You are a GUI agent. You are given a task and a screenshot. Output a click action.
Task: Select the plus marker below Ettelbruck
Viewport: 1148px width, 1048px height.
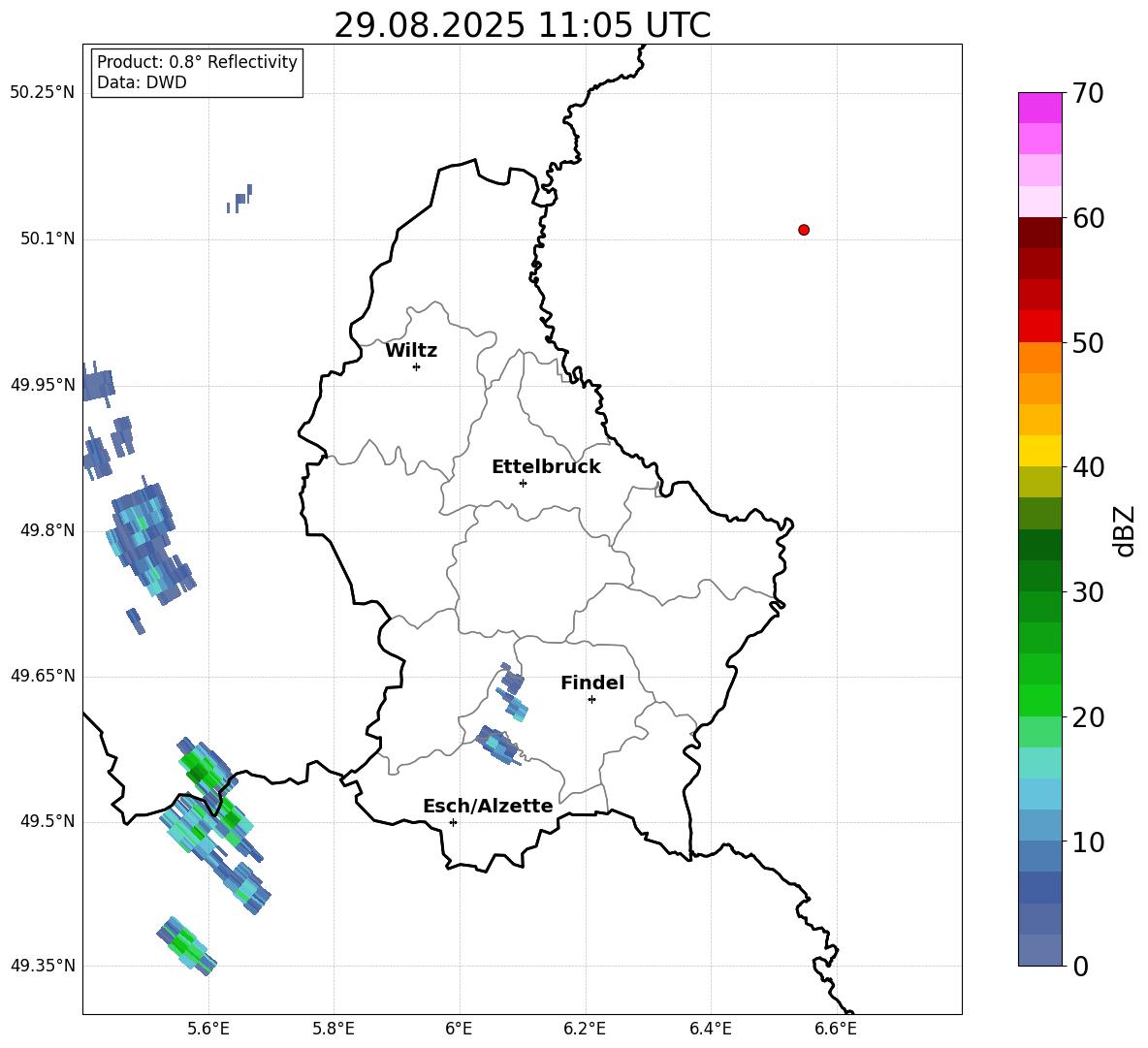click(523, 483)
